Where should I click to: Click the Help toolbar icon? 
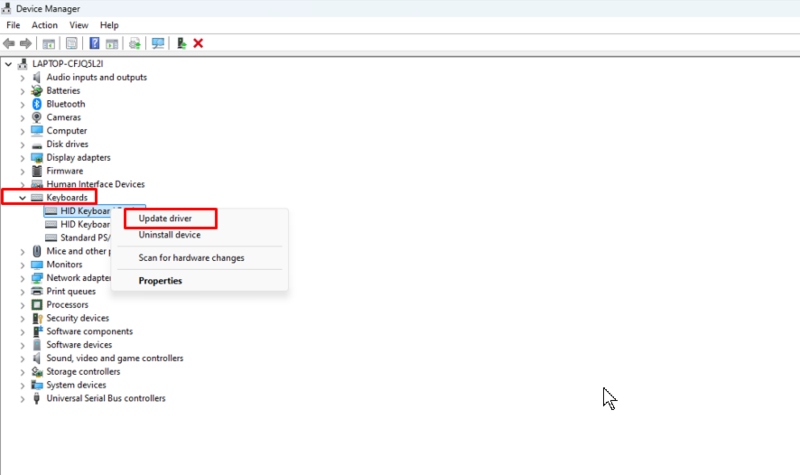94,43
